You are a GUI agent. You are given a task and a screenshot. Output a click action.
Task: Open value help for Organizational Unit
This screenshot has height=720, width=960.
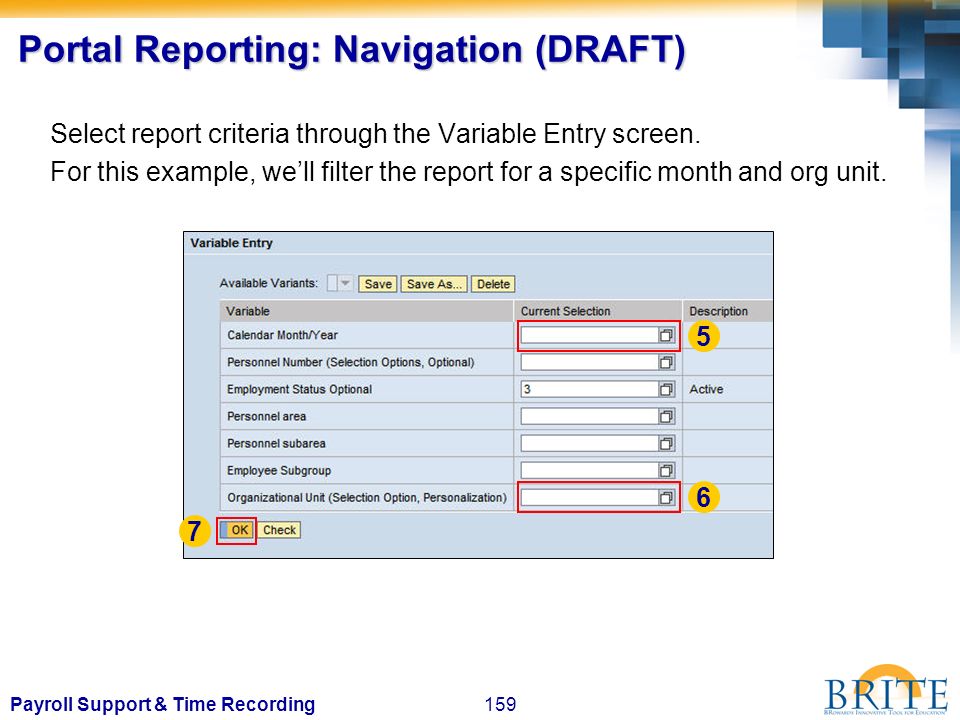coord(666,497)
